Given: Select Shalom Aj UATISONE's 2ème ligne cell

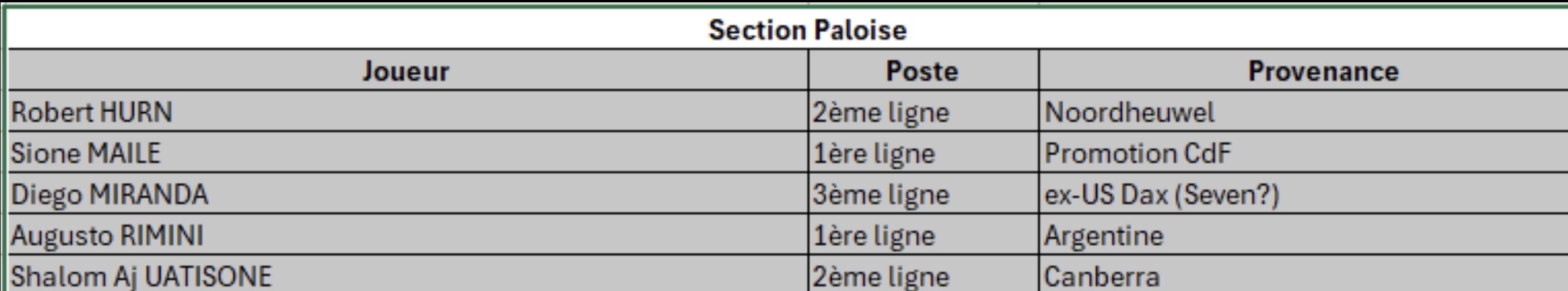Looking at the screenshot, I should click(x=923, y=273).
